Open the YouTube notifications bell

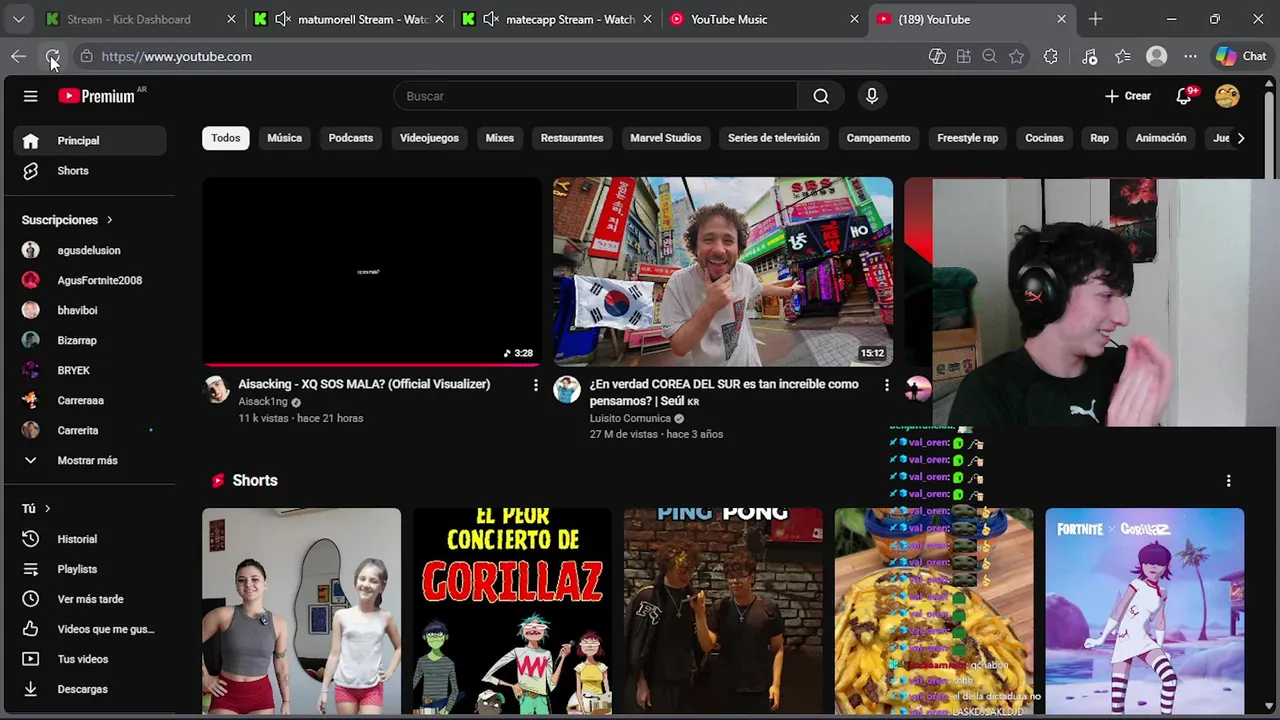coord(1184,96)
